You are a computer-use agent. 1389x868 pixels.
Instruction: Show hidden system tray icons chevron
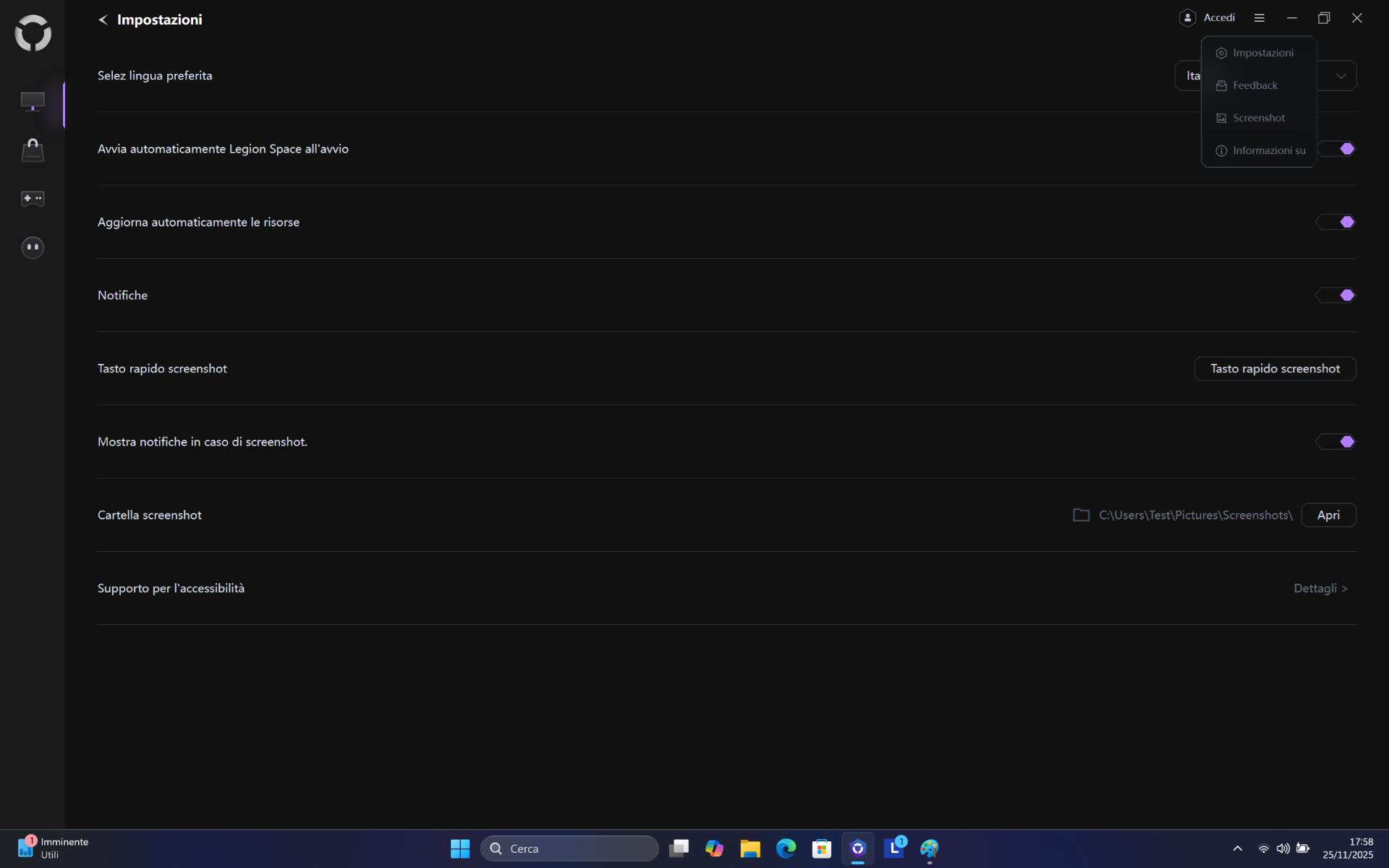coord(1237,848)
